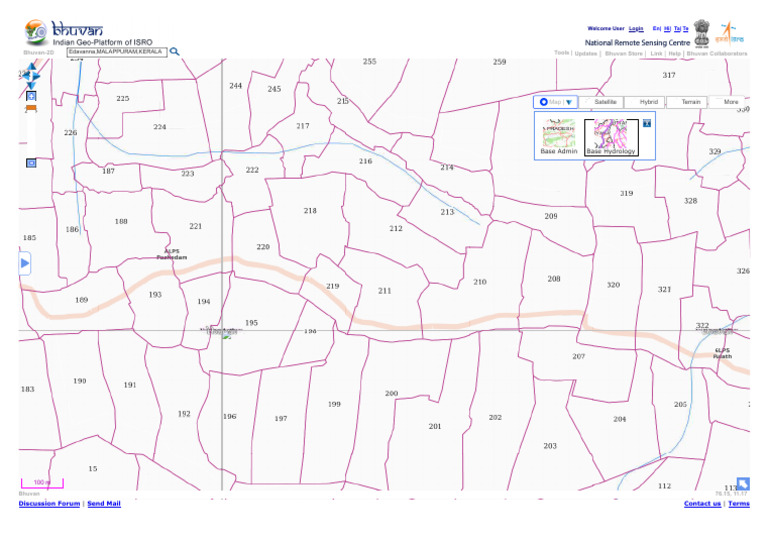Click the Send Mail link
This screenshot has width=768, height=543.
104,503
